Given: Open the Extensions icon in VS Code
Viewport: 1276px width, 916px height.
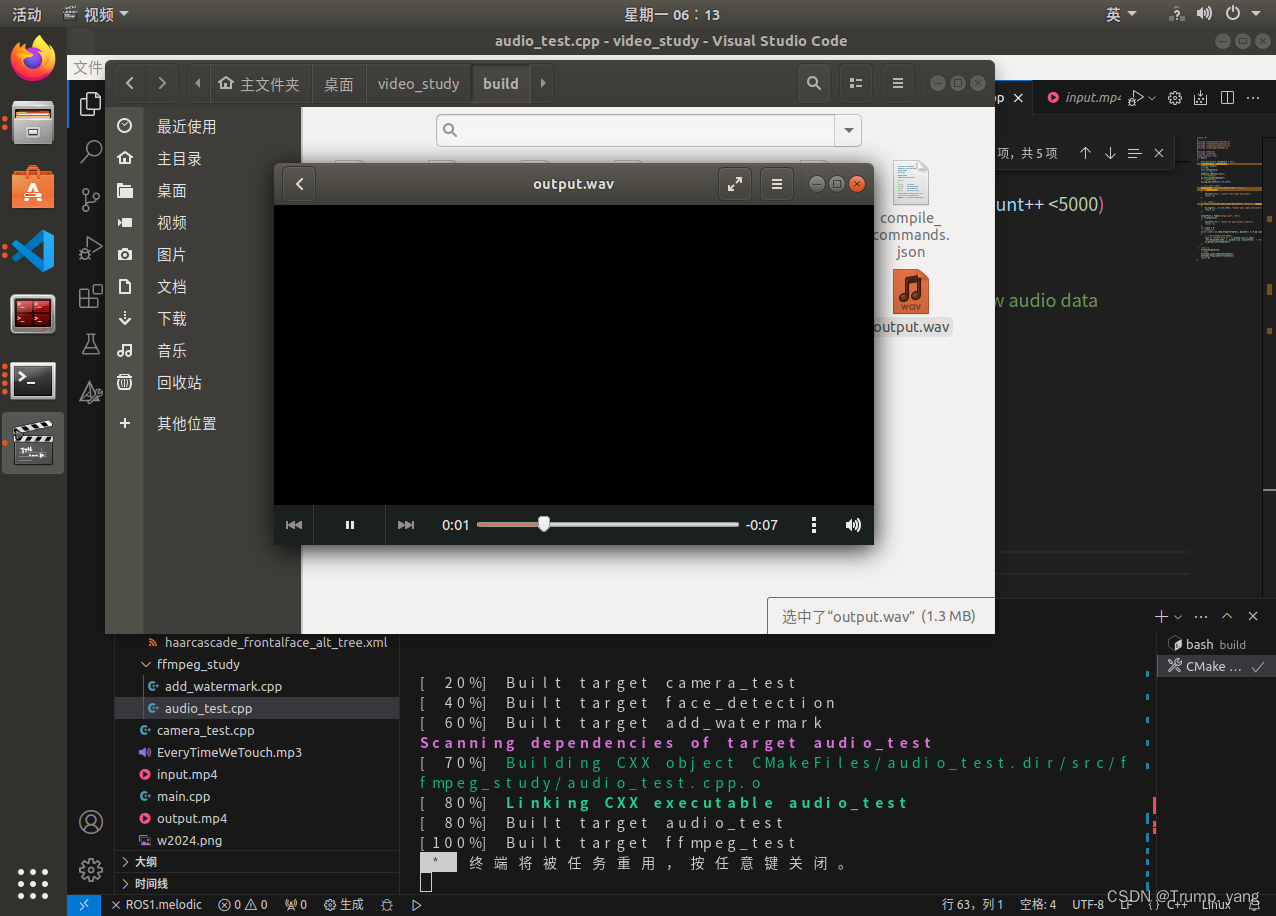Looking at the screenshot, I should point(91,296).
